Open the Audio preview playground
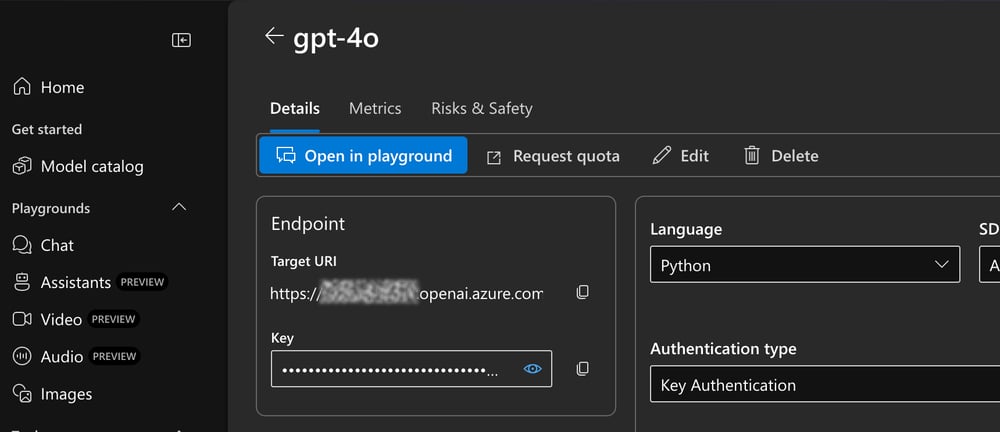 (x=62, y=357)
